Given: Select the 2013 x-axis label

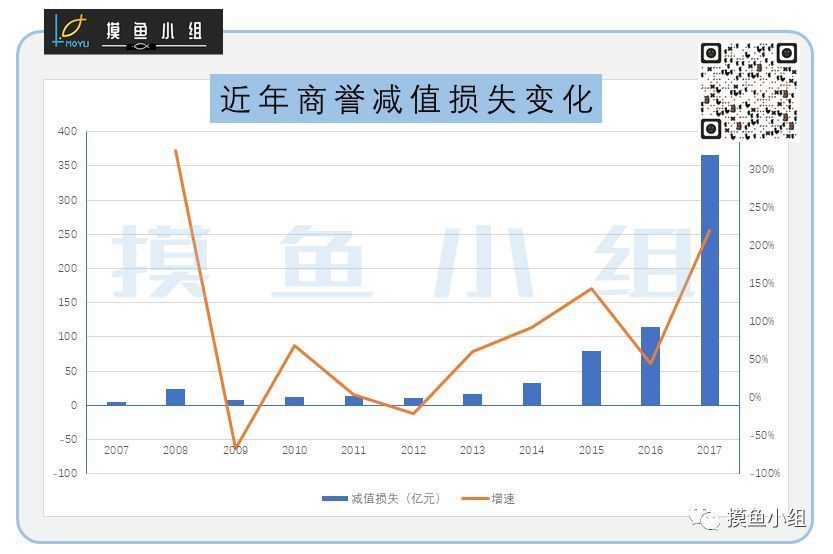Looking at the screenshot, I should [472, 450].
